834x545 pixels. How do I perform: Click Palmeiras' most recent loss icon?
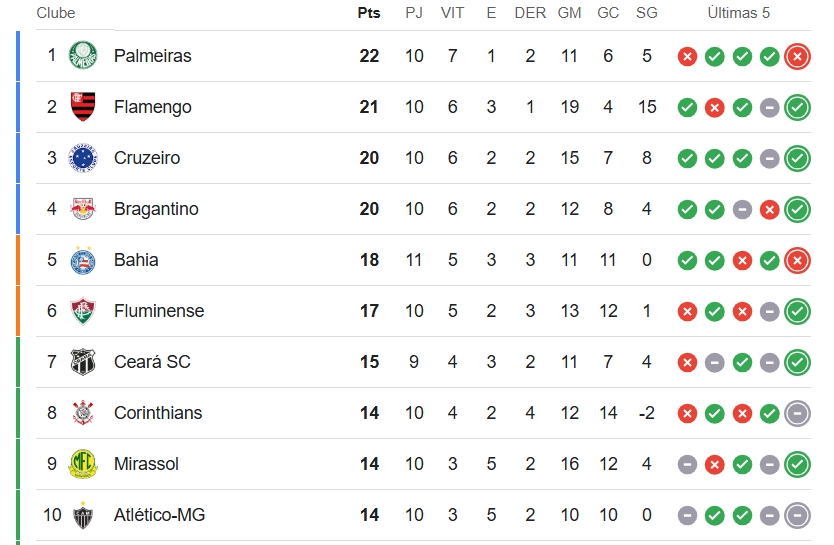point(797,56)
